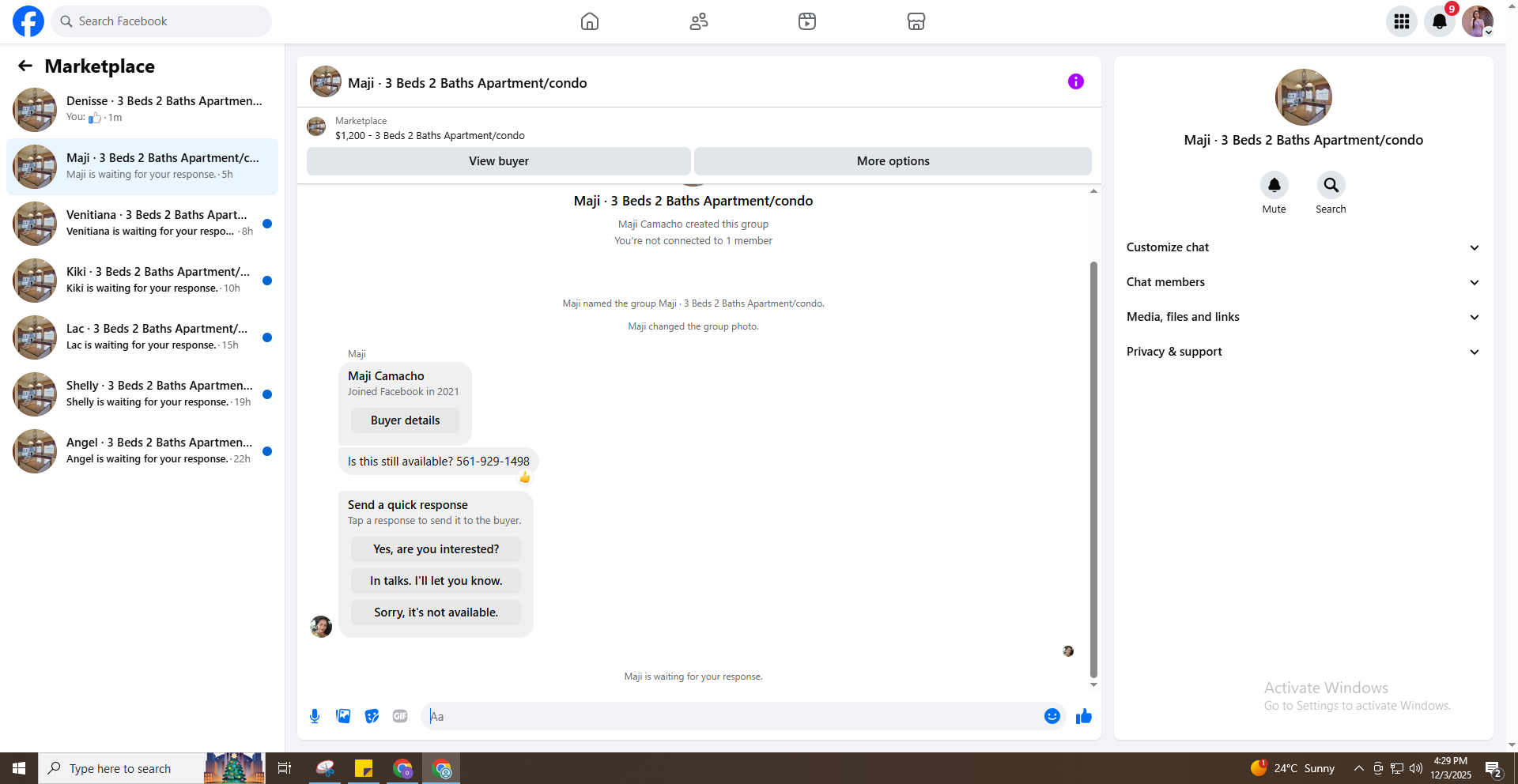Open the Marketplace storefront icon in top bar

click(x=916, y=21)
